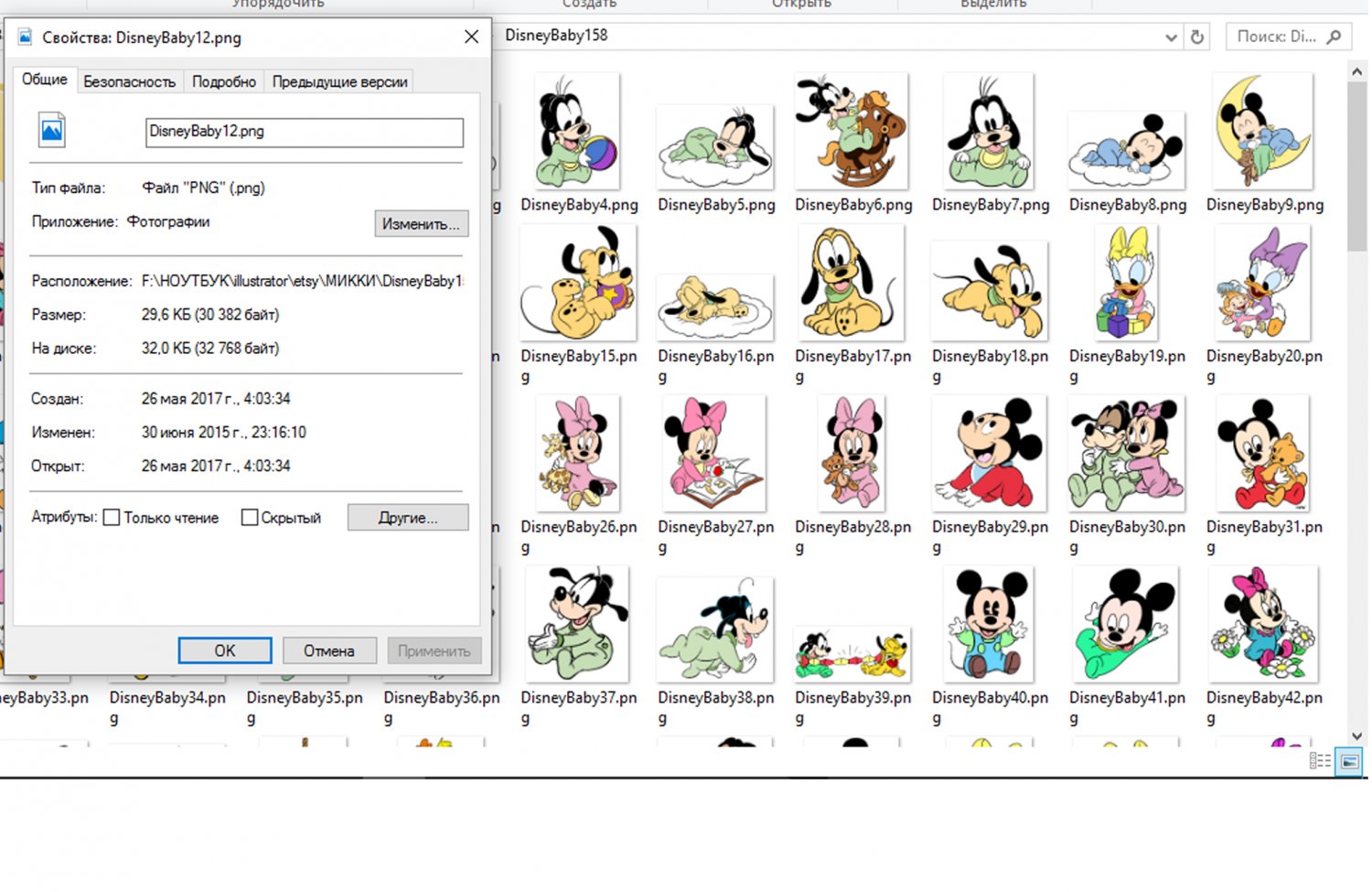Select the DisneyBaby9.png moon thumbnail

pos(1264,131)
